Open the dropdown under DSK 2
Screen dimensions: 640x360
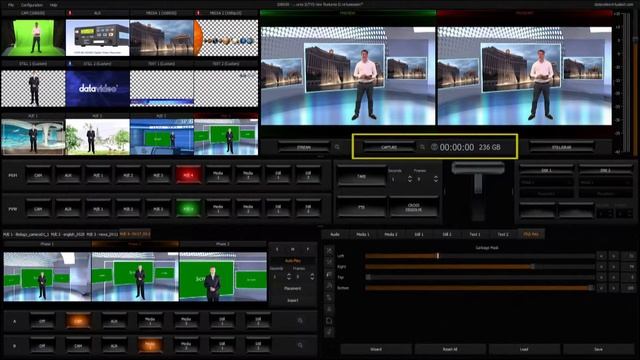(605, 182)
